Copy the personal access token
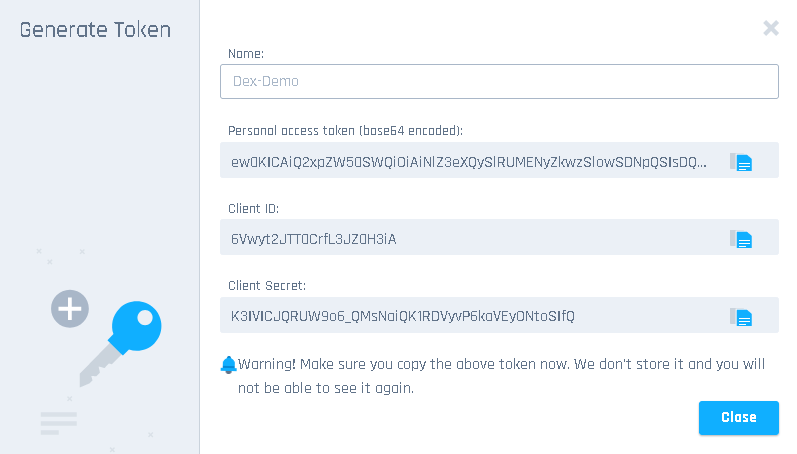The height and width of the screenshot is (454, 797). coord(740,162)
